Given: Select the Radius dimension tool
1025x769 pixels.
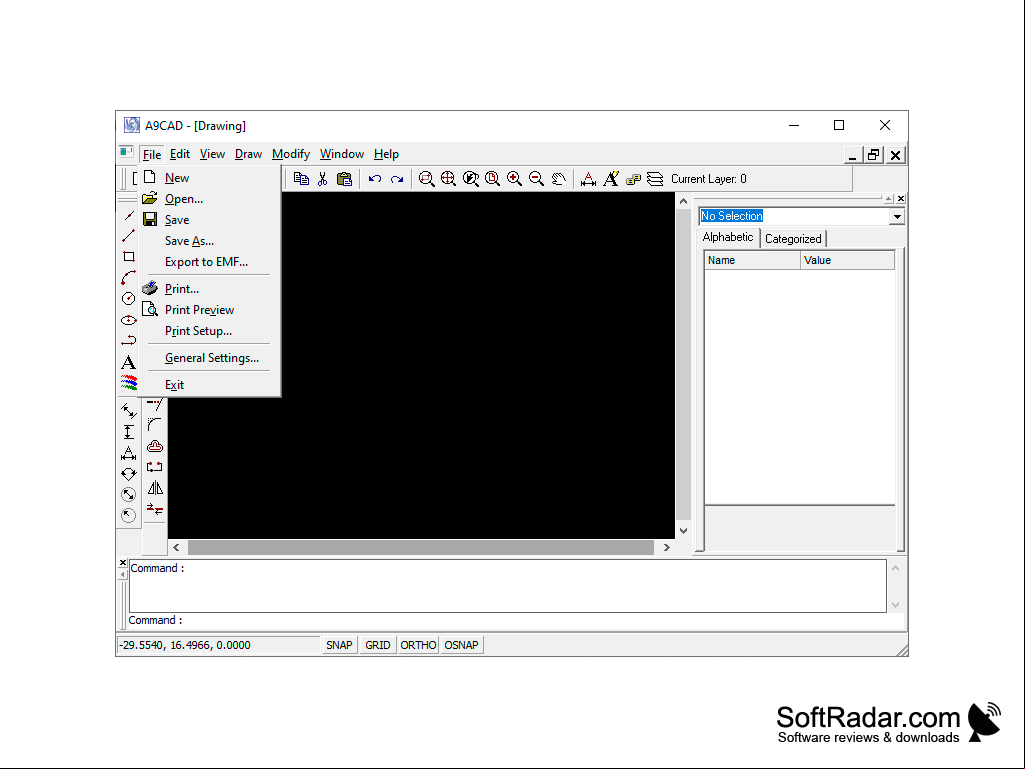Looking at the screenshot, I should 129,515.
